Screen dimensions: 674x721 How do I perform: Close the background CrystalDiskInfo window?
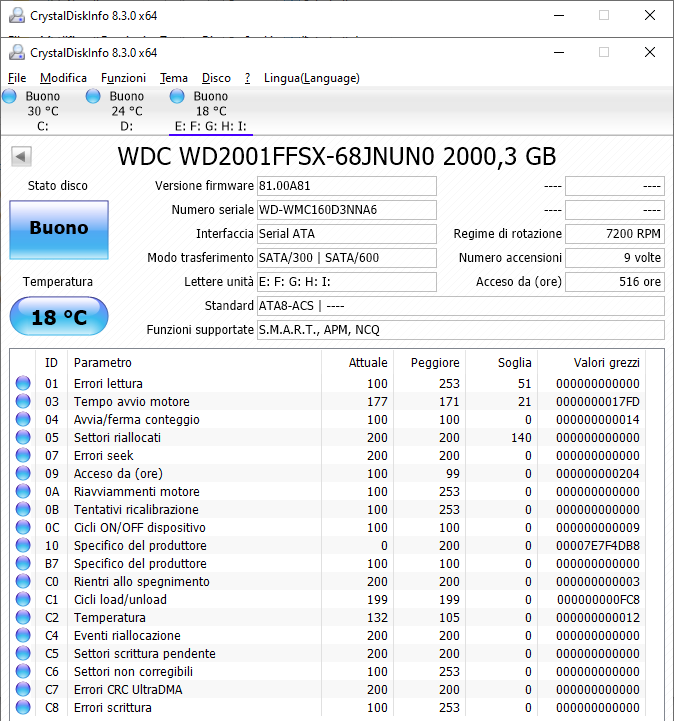click(650, 15)
